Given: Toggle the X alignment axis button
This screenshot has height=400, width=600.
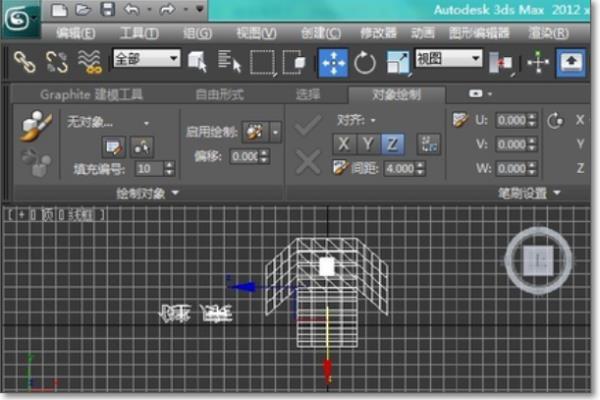Looking at the screenshot, I should tap(344, 144).
